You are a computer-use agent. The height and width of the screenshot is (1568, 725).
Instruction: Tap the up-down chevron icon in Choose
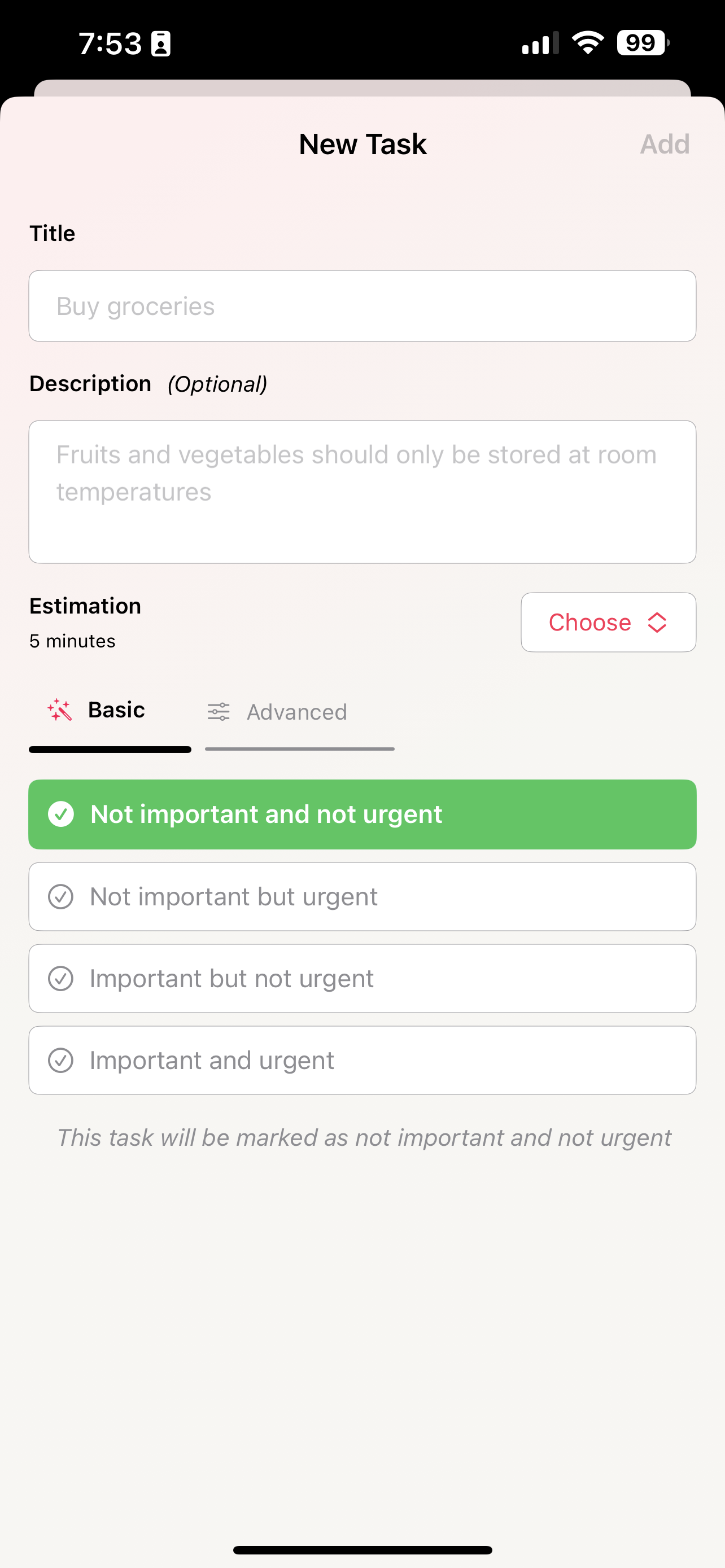657,622
